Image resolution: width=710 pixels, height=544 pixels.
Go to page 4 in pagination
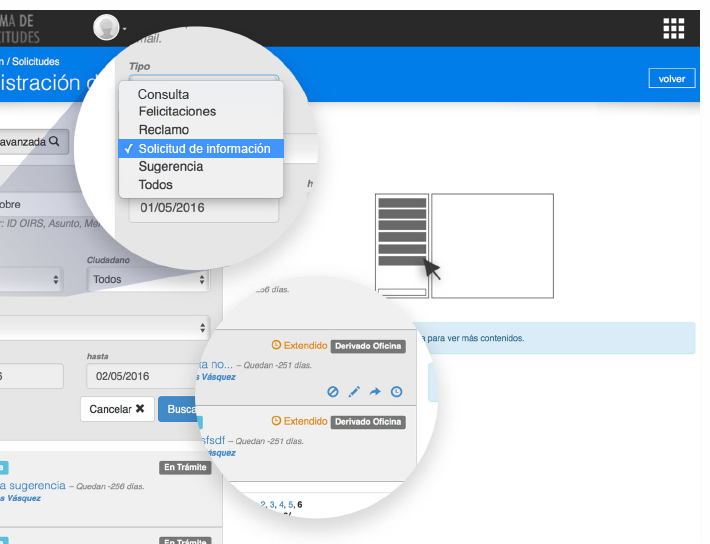(281, 505)
